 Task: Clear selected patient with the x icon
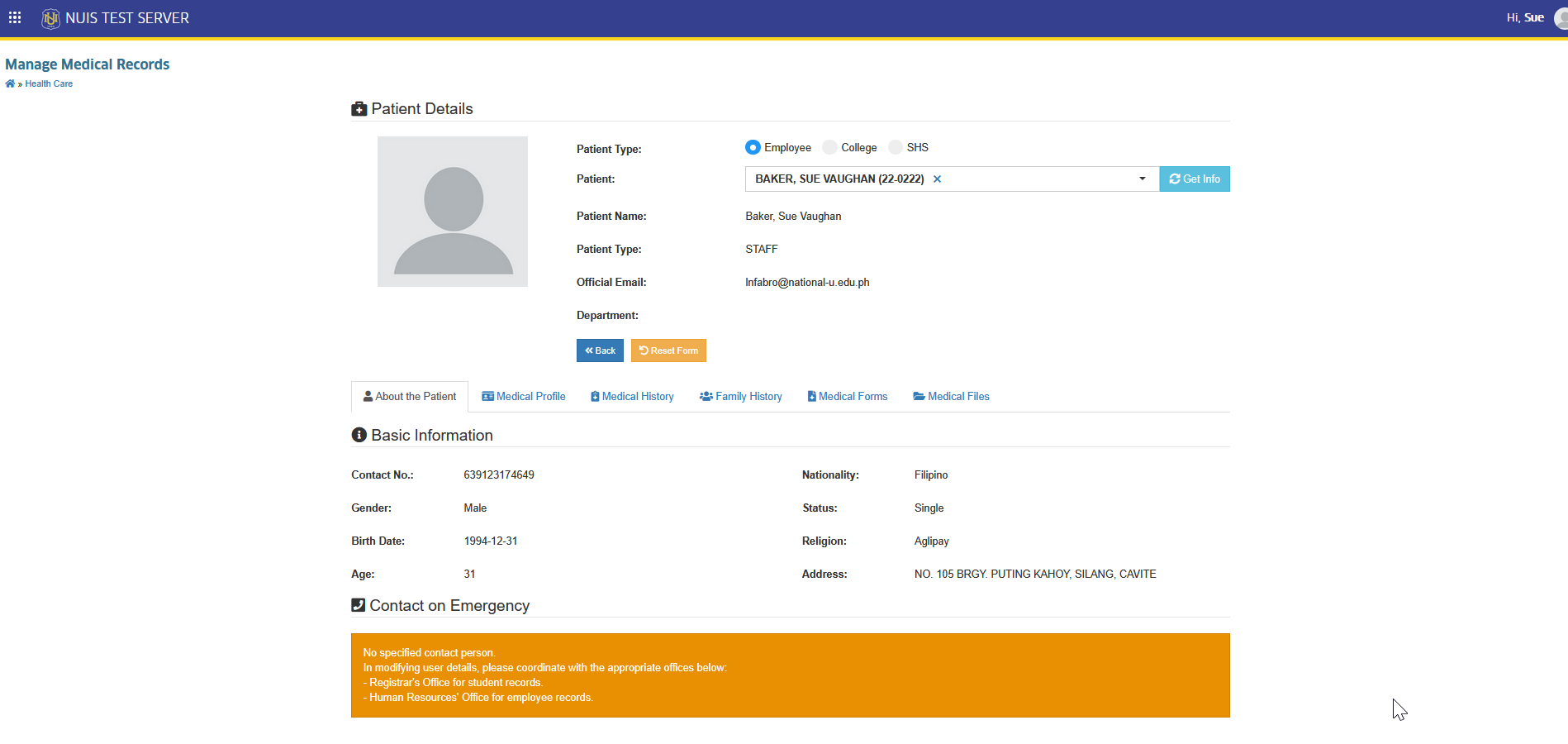click(x=937, y=179)
